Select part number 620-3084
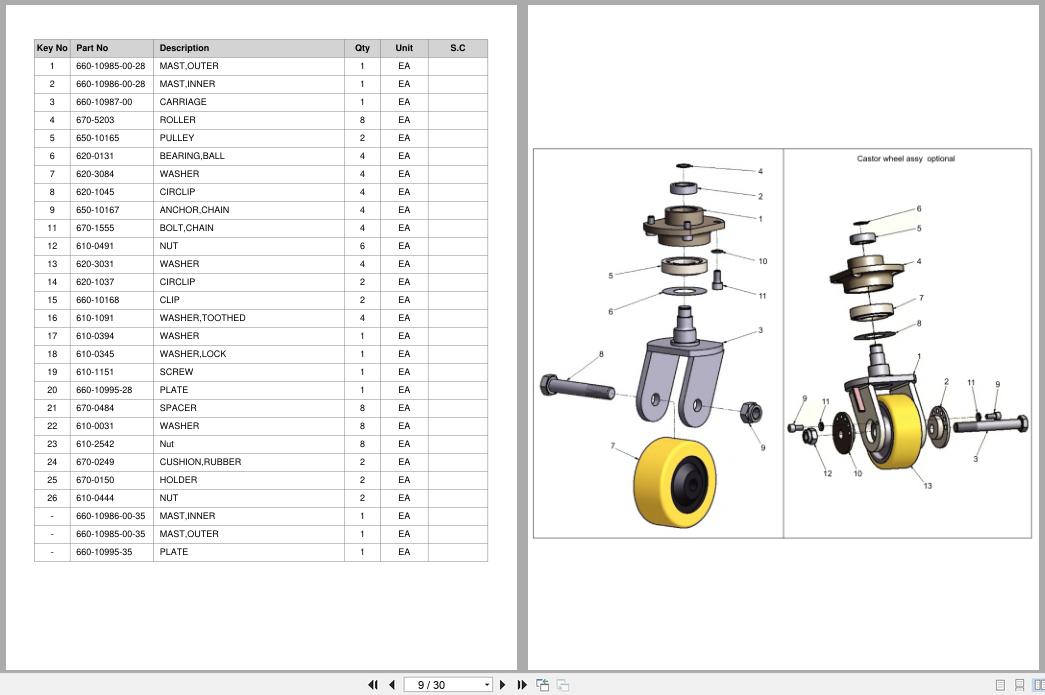Image resolution: width=1045 pixels, height=695 pixels. (95, 174)
